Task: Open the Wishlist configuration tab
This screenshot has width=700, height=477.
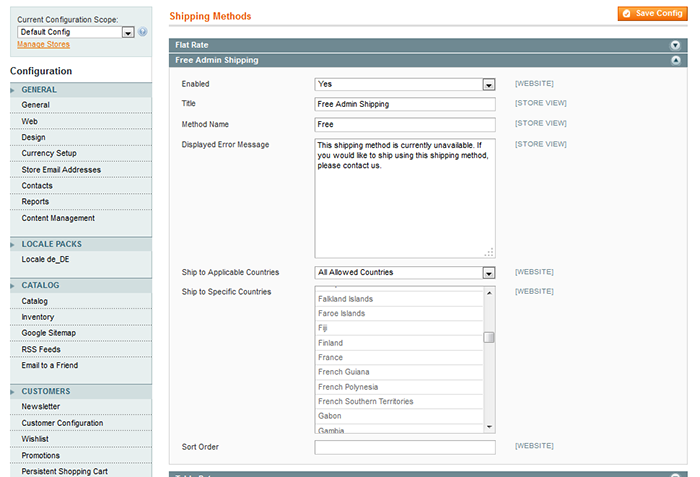Action: point(81,439)
